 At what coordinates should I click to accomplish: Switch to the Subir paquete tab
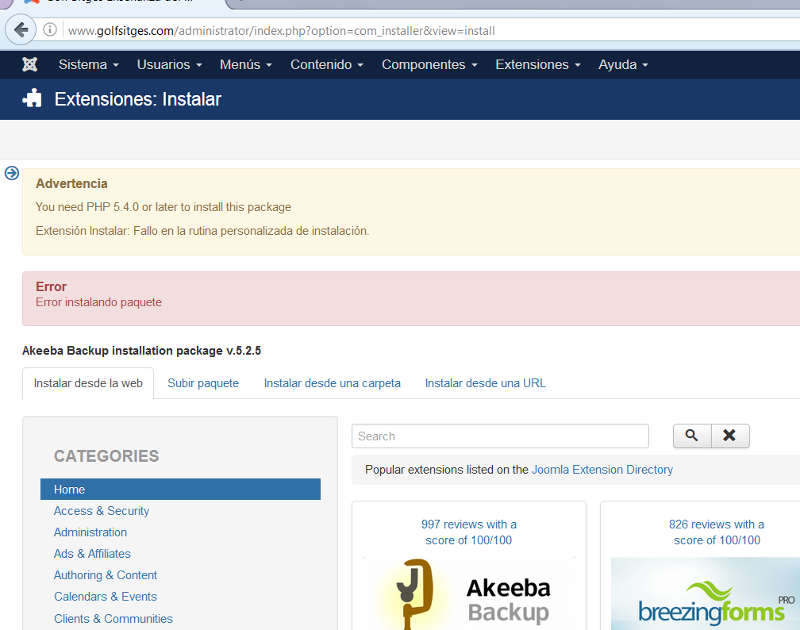pyautogui.click(x=203, y=383)
